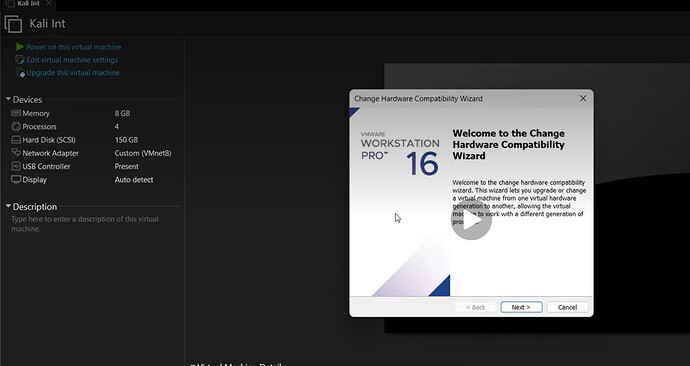Close the Kali Int tab
This screenshot has height=366, width=690.
pos(49,3)
